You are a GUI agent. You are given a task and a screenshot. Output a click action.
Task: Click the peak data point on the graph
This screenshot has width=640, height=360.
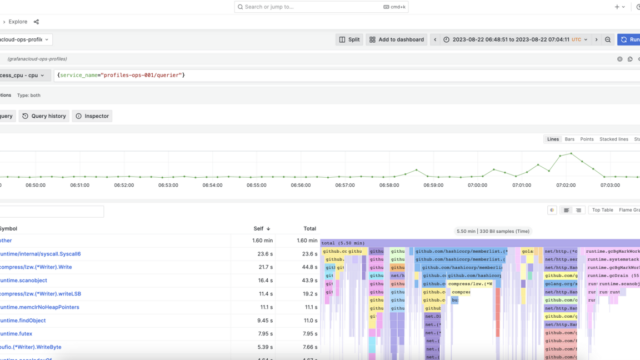pyautogui.click(x=571, y=153)
